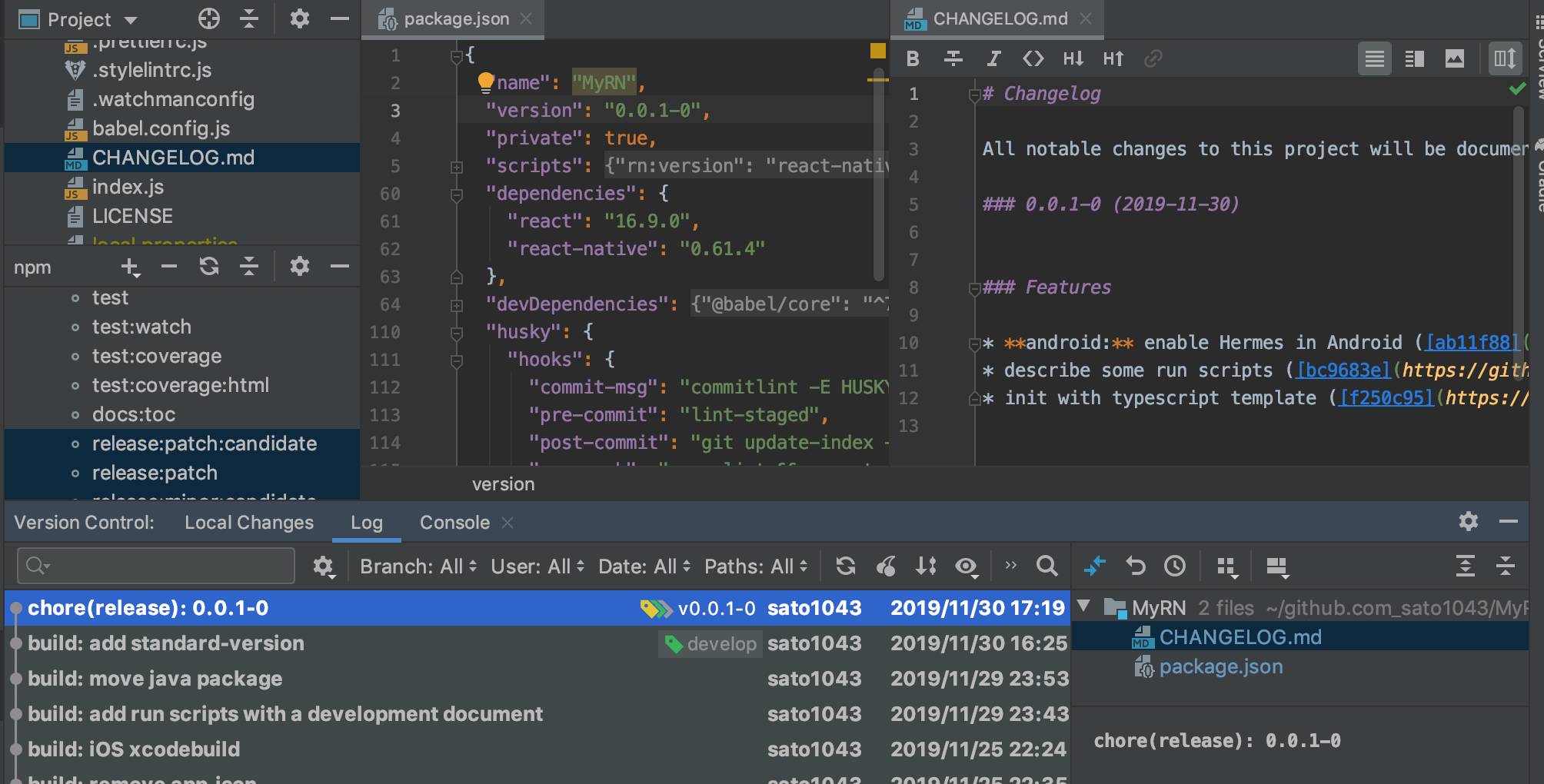Toggle IntelliSort in log toolbar
The image size is (1544, 784).
pos(926,566)
